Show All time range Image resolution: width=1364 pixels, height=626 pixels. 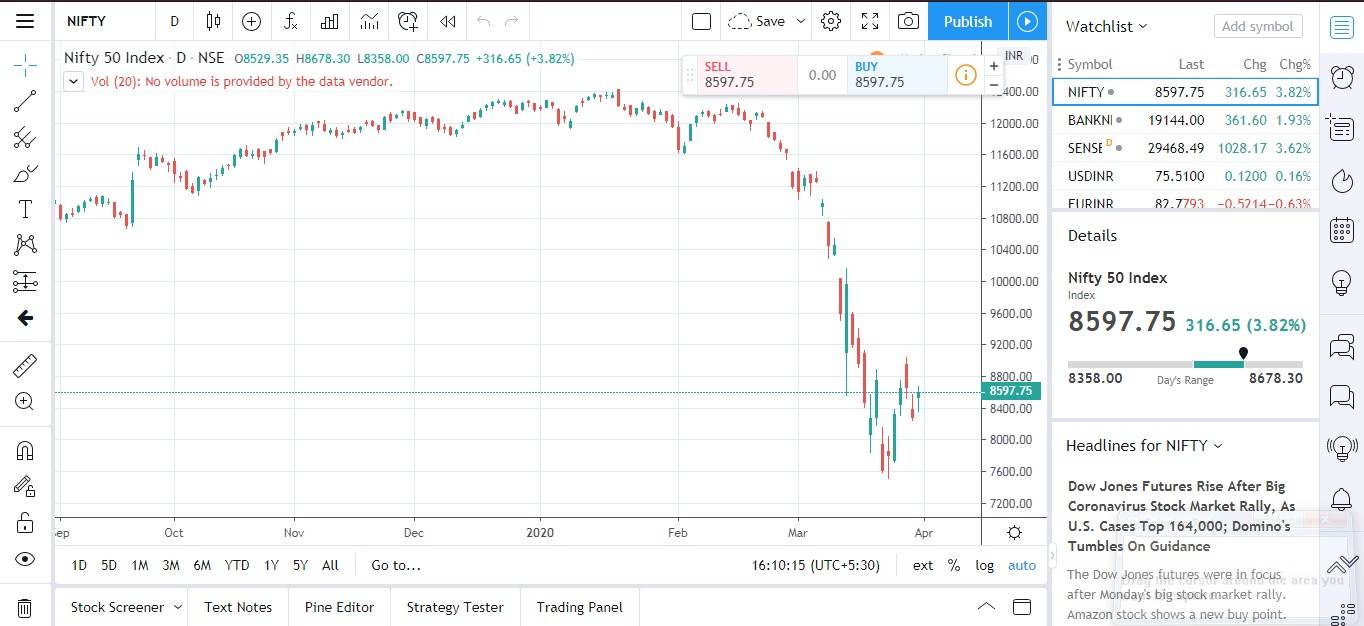click(330, 565)
